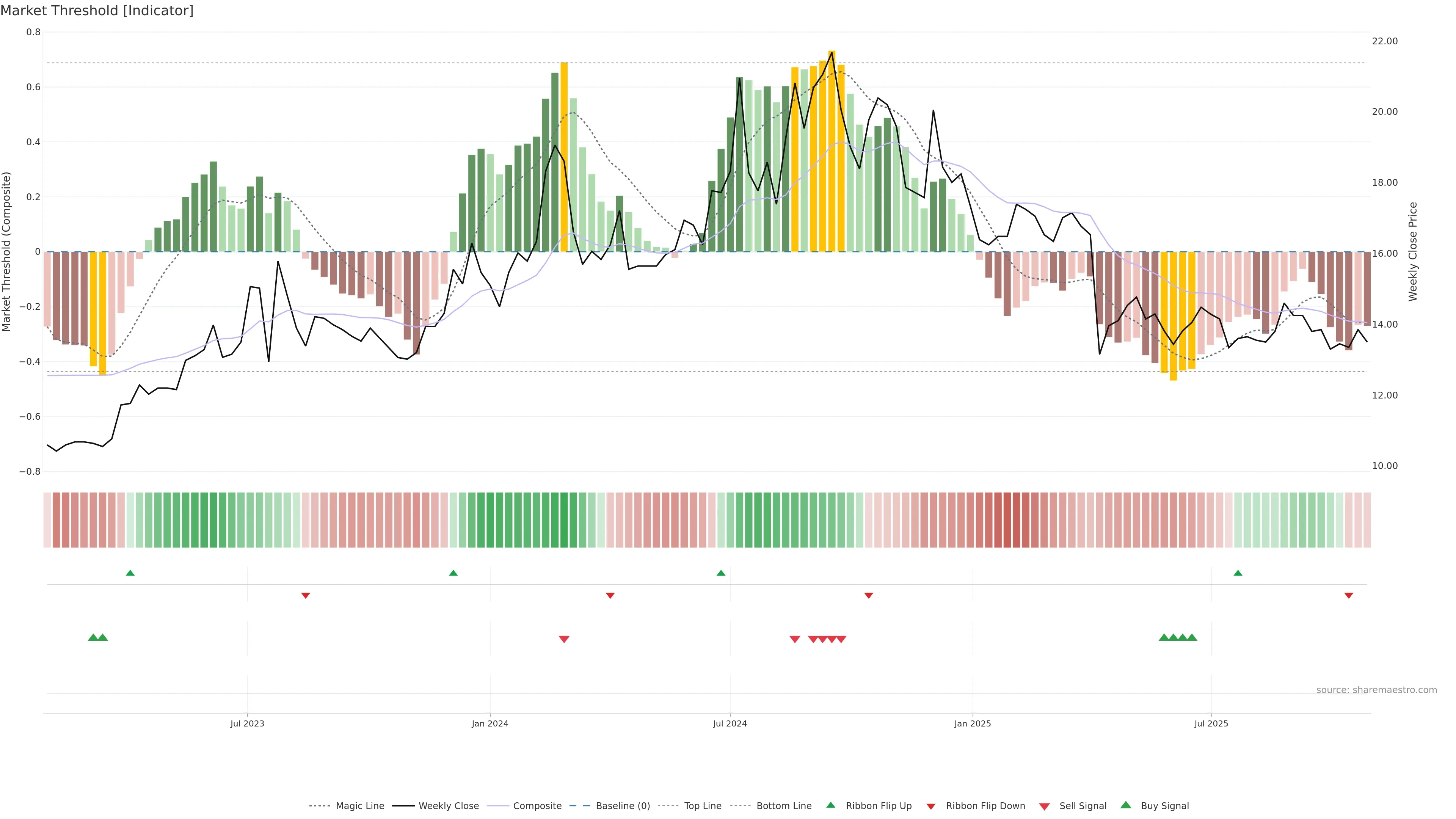Click Ribbon Flip Down legend triangle icon
Image resolution: width=1456 pixels, height=819 pixels.
point(930,806)
